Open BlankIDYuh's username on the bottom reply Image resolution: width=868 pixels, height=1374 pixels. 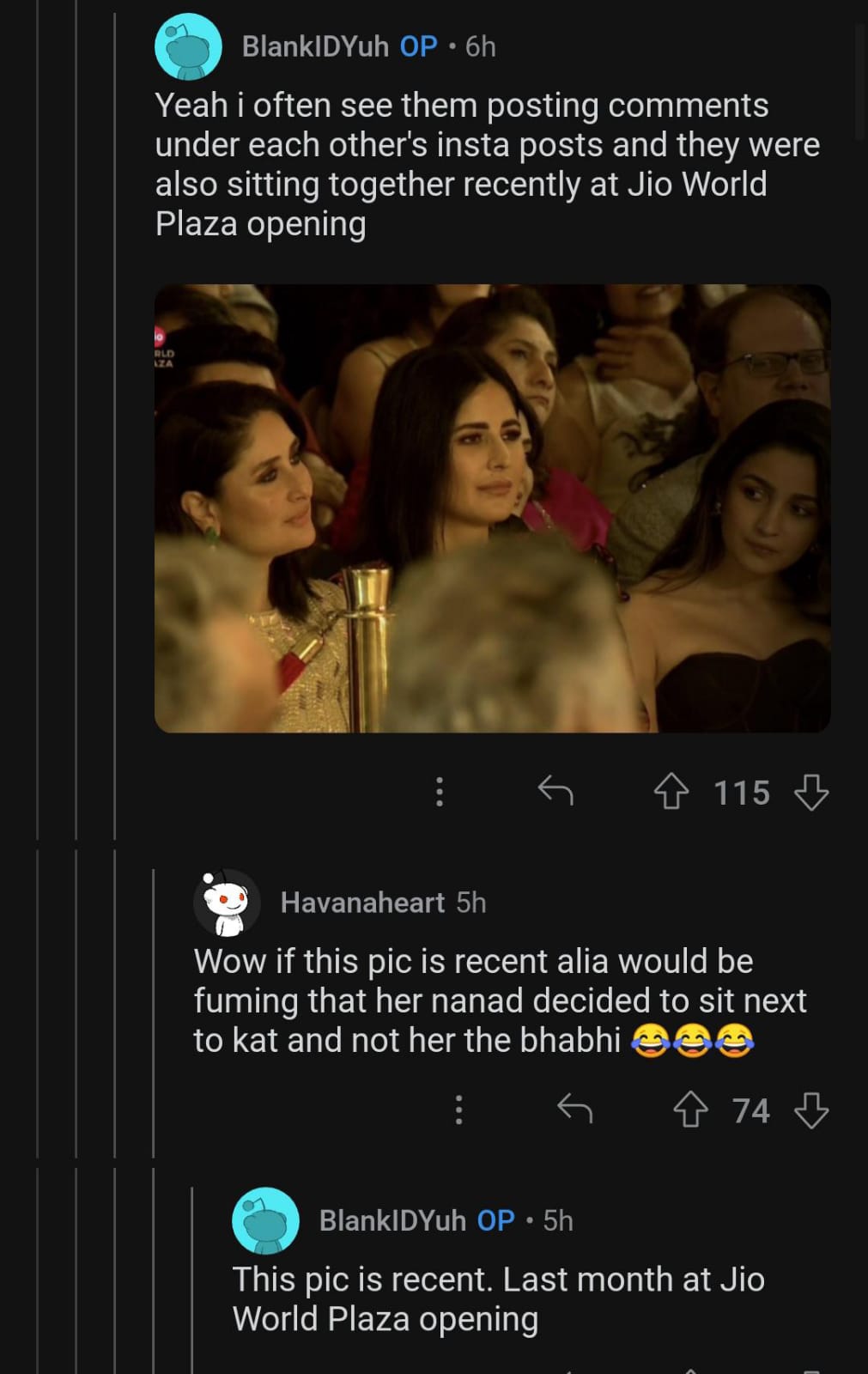pyautogui.click(x=392, y=1220)
